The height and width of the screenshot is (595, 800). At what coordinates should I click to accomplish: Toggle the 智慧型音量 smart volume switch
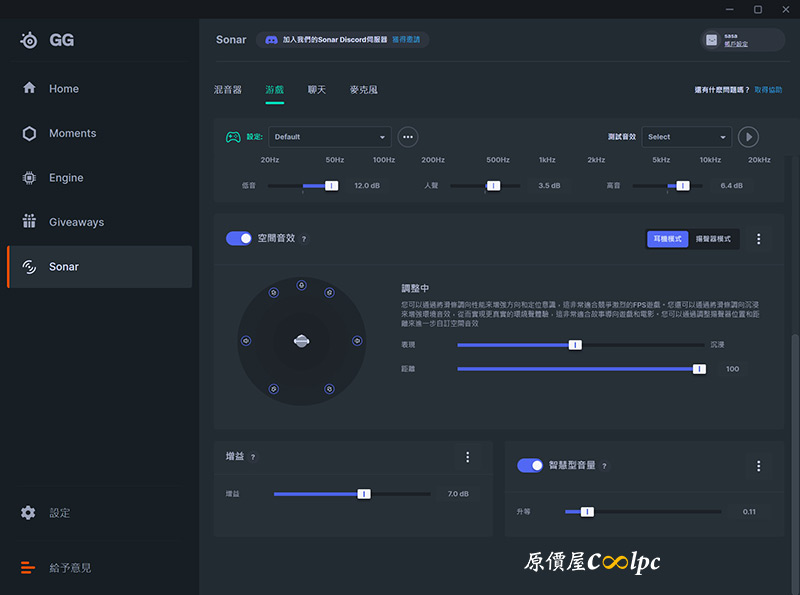pos(530,465)
